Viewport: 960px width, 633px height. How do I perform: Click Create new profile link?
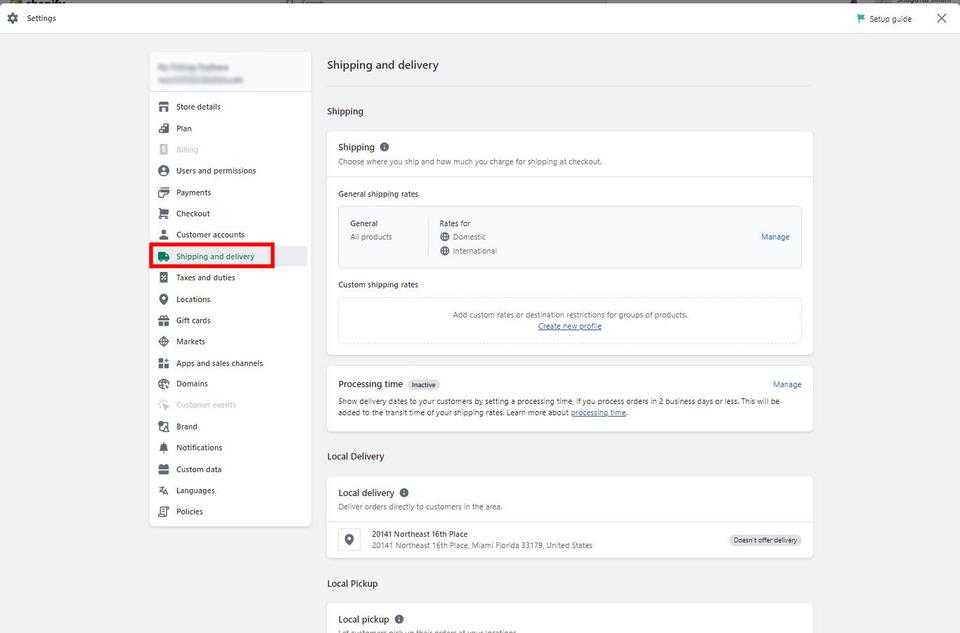(x=569, y=326)
